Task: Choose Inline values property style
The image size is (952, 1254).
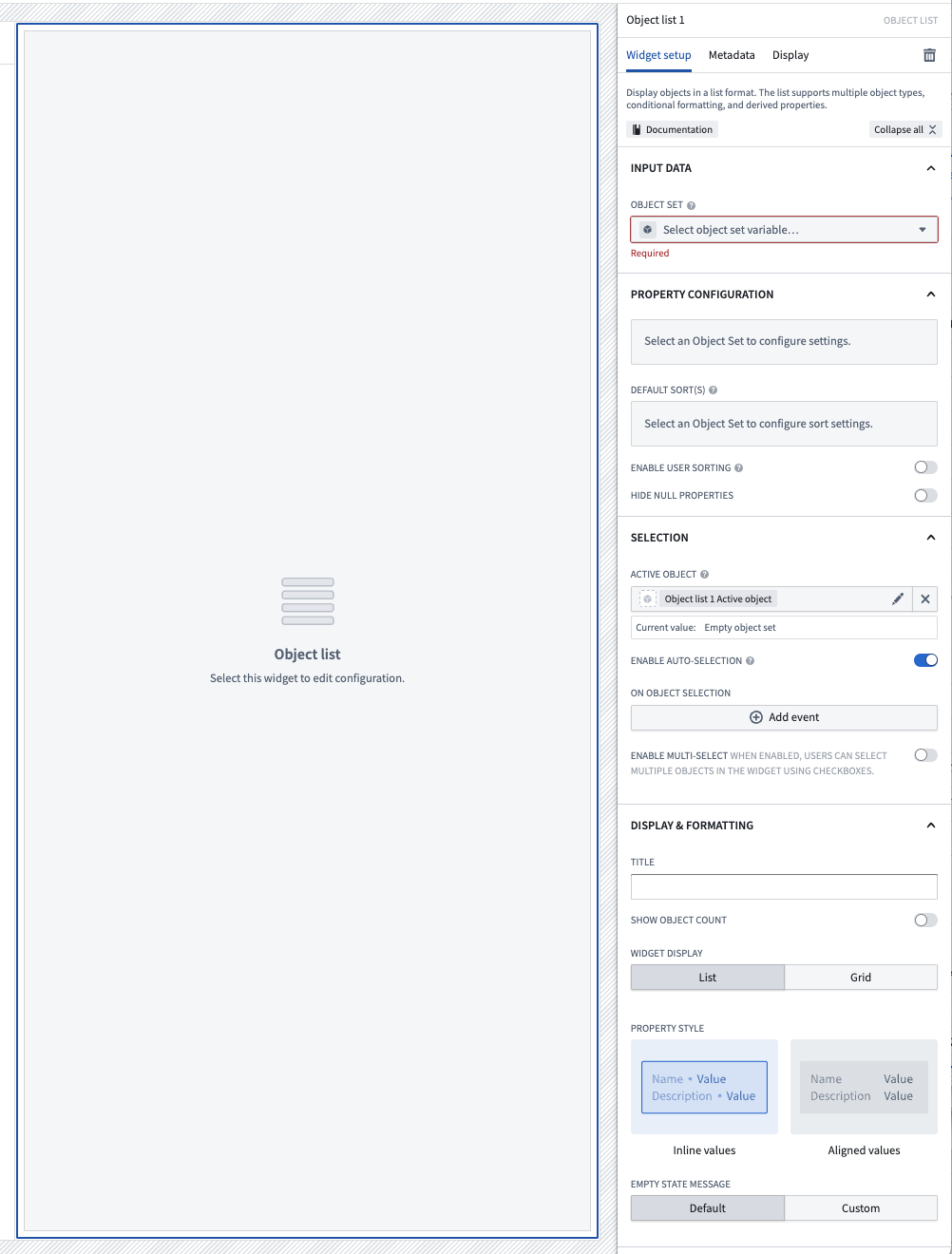Action: click(704, 1087)
